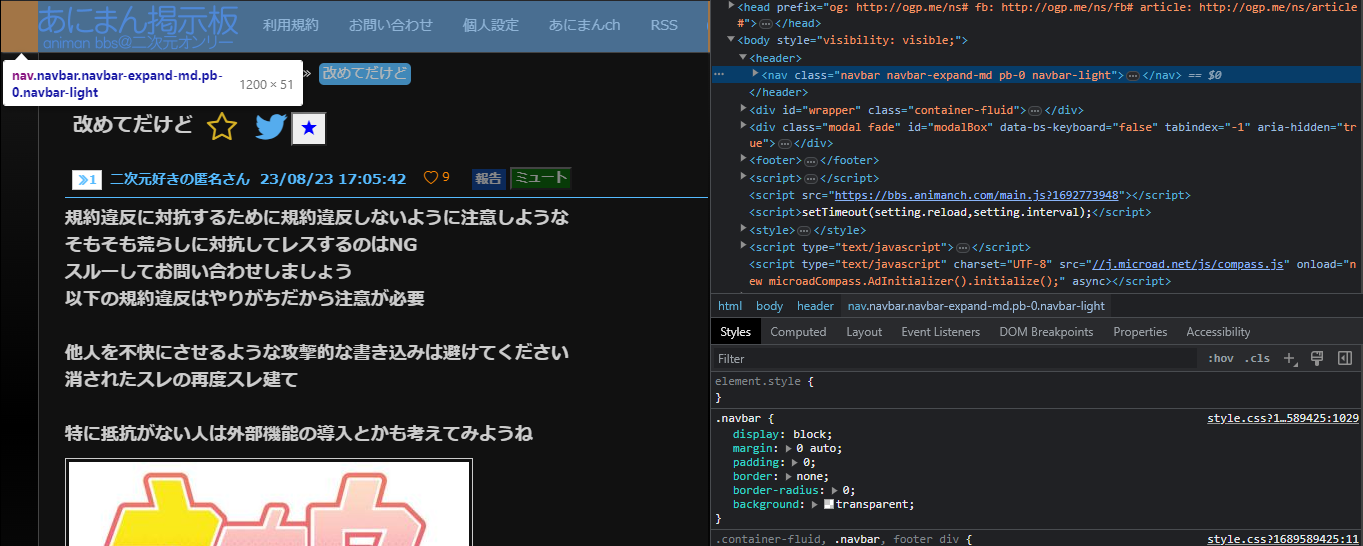
Task: Toggle the computed styles sidebar icon
Action: tap(1345, 358)
